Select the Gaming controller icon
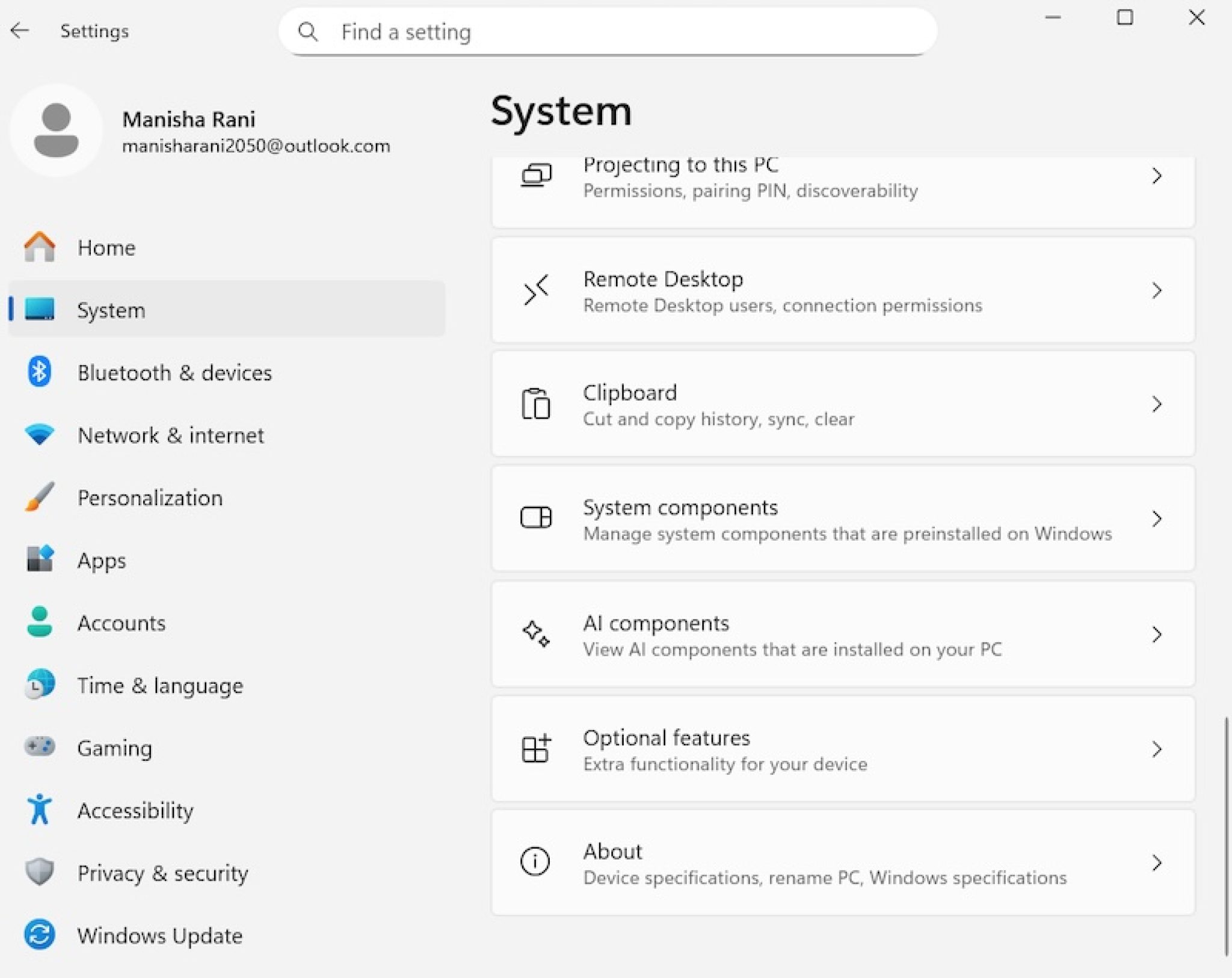The image size is (1232, 978). tap(40, 748)
